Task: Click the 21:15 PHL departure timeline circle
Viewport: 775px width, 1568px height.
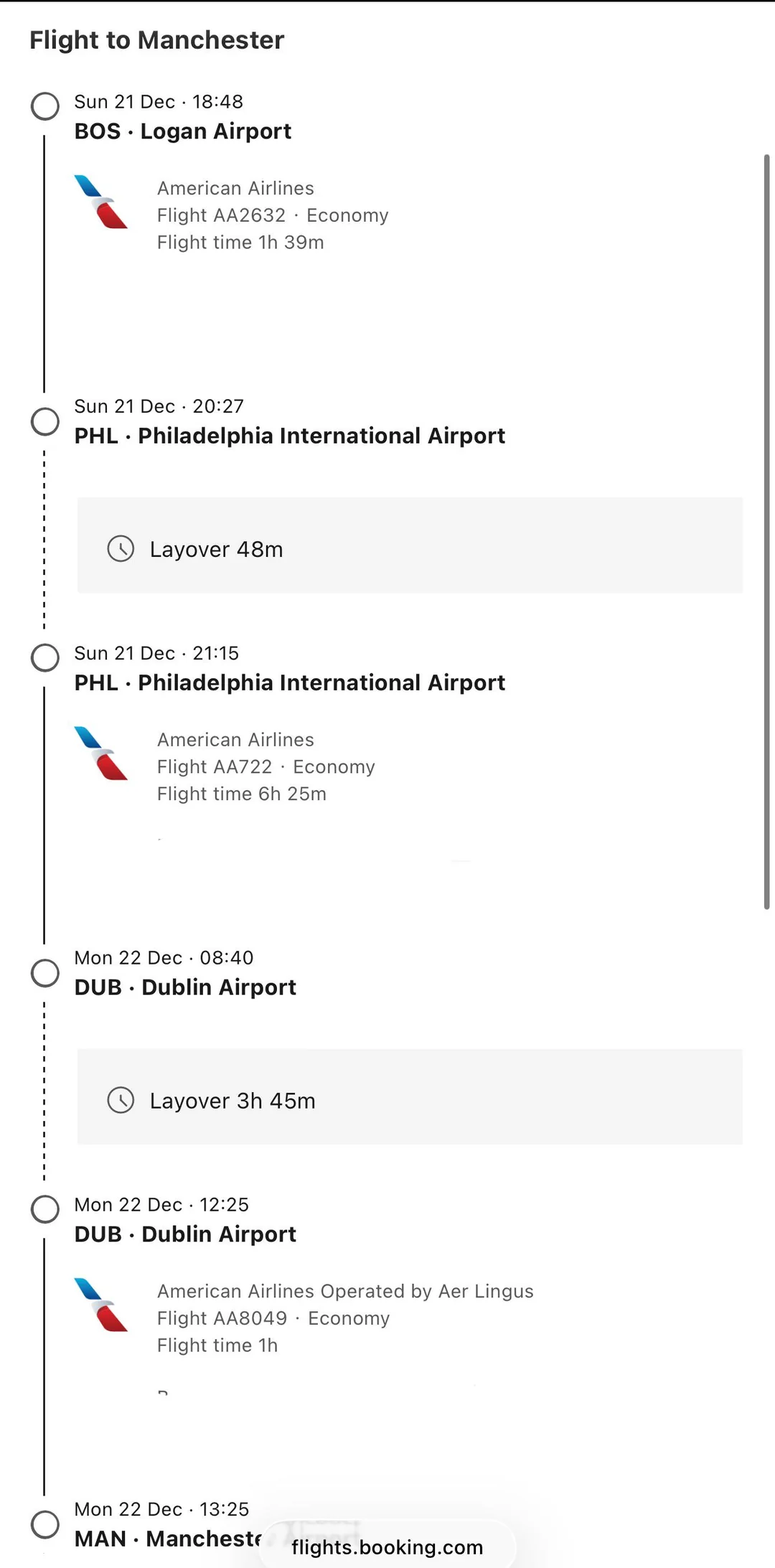Action: coord(45,657)
